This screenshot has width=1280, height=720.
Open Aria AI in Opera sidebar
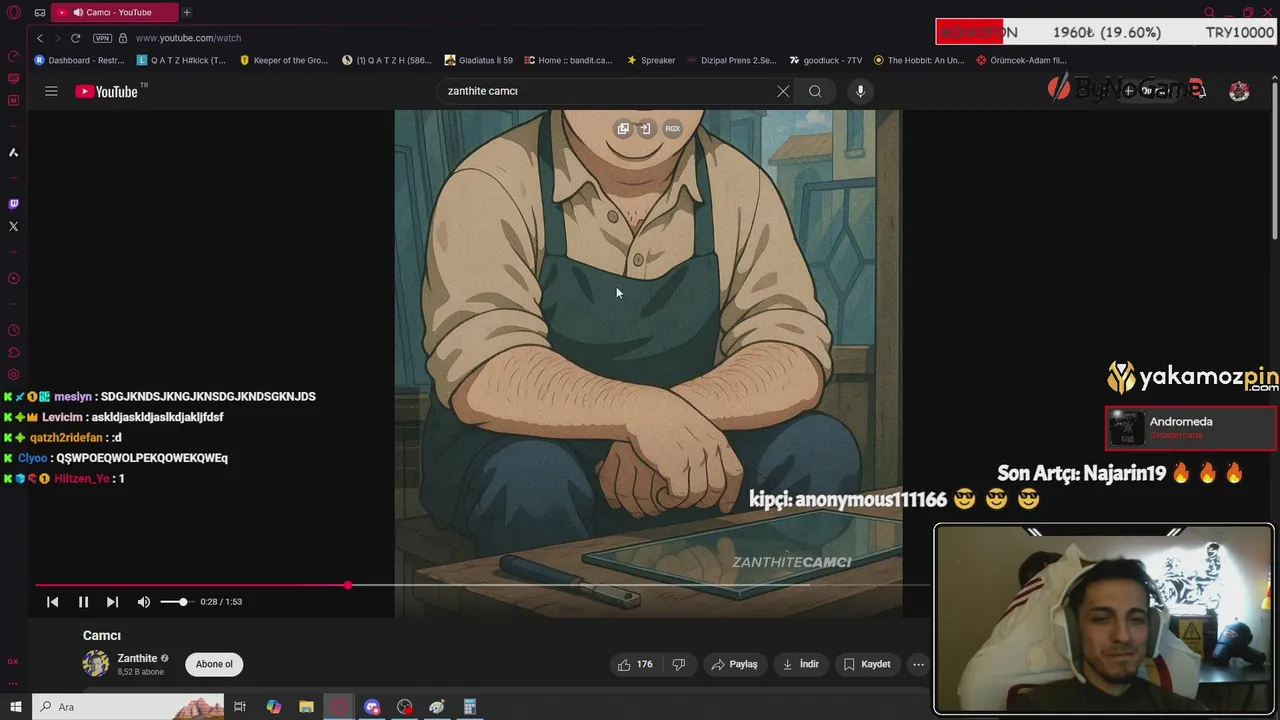(13, 153)
